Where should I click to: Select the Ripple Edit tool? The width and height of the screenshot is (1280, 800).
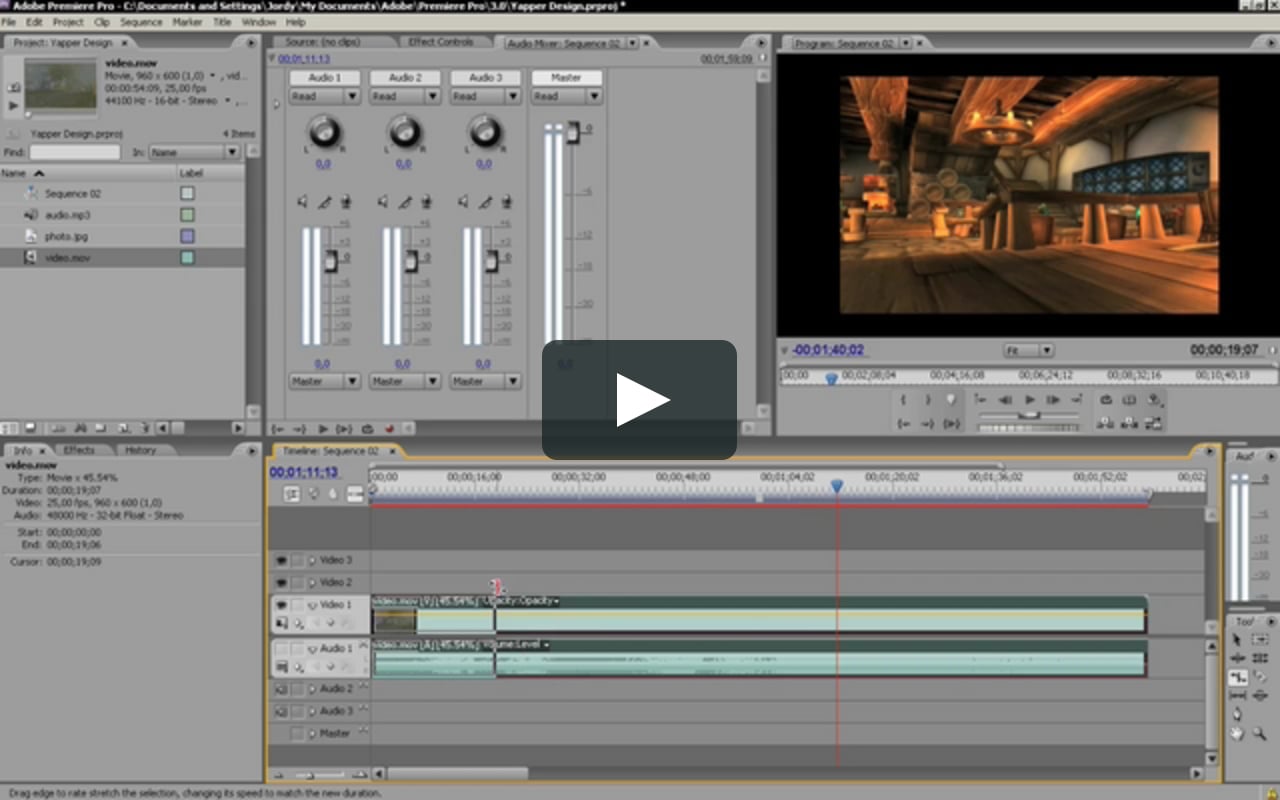pyautogui.click(x=1237, y=658)
